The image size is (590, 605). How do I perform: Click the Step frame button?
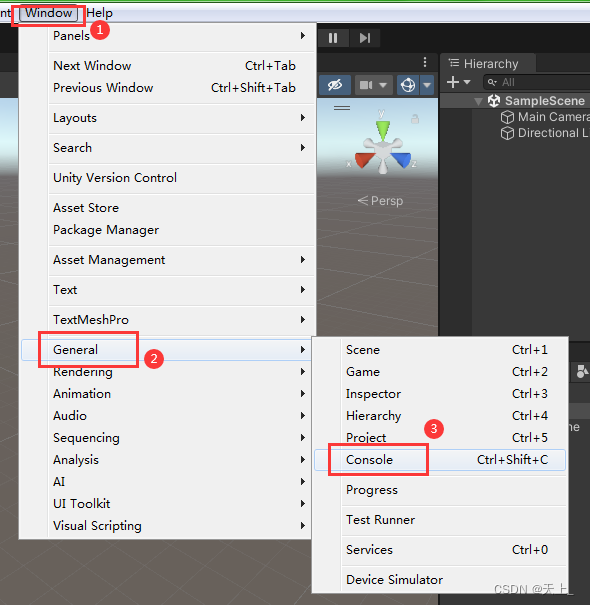pos(365,38)
